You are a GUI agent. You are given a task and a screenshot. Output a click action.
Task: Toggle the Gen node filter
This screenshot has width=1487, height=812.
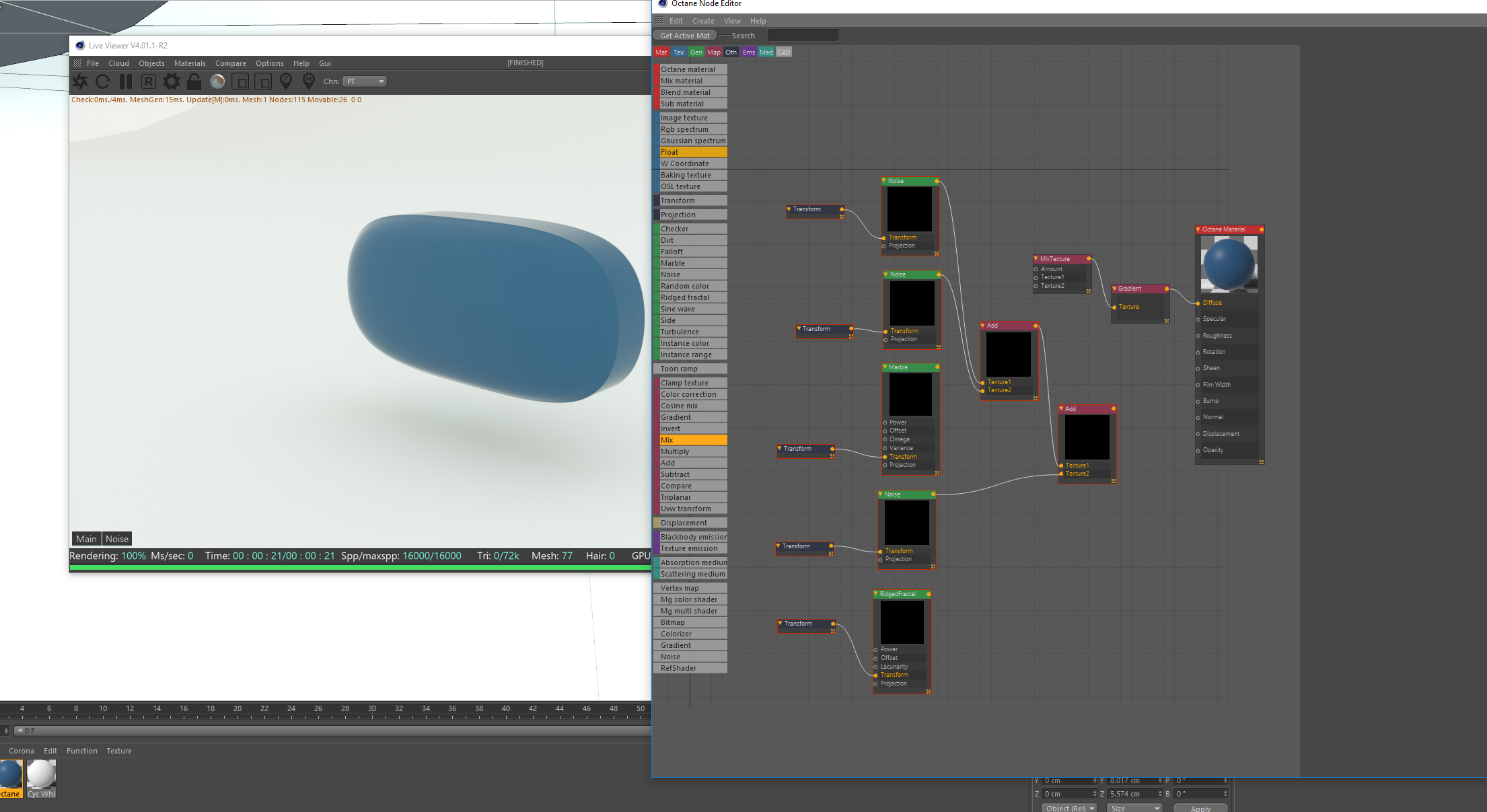696,52
